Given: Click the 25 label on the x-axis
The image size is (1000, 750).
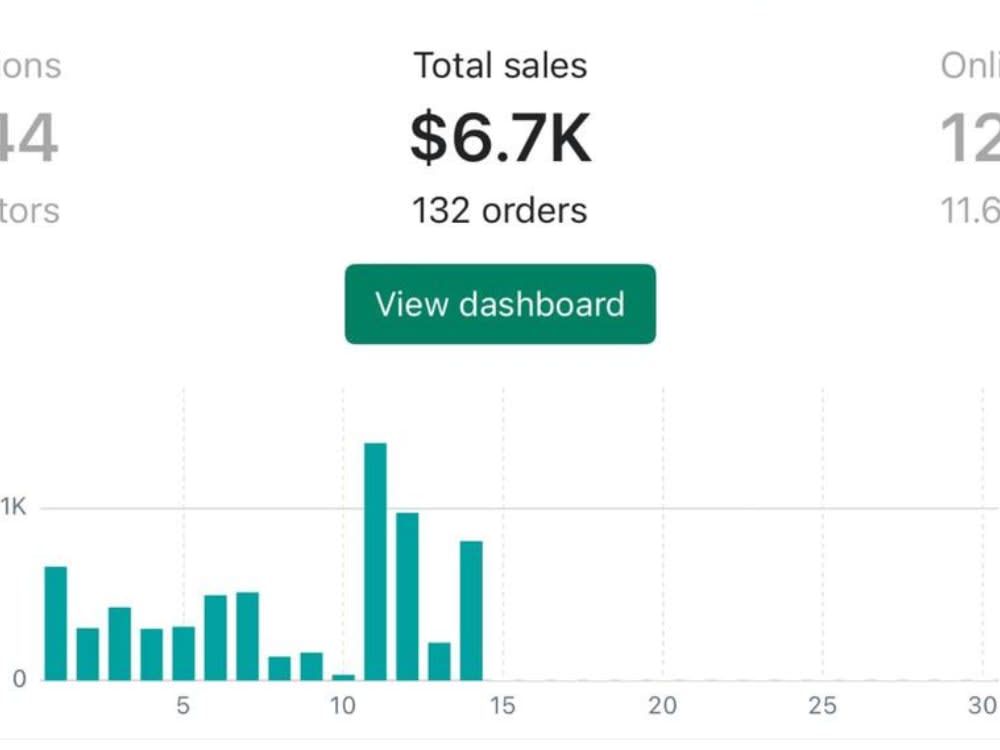Looking at the screenshot, I should [x=822, y=706].
